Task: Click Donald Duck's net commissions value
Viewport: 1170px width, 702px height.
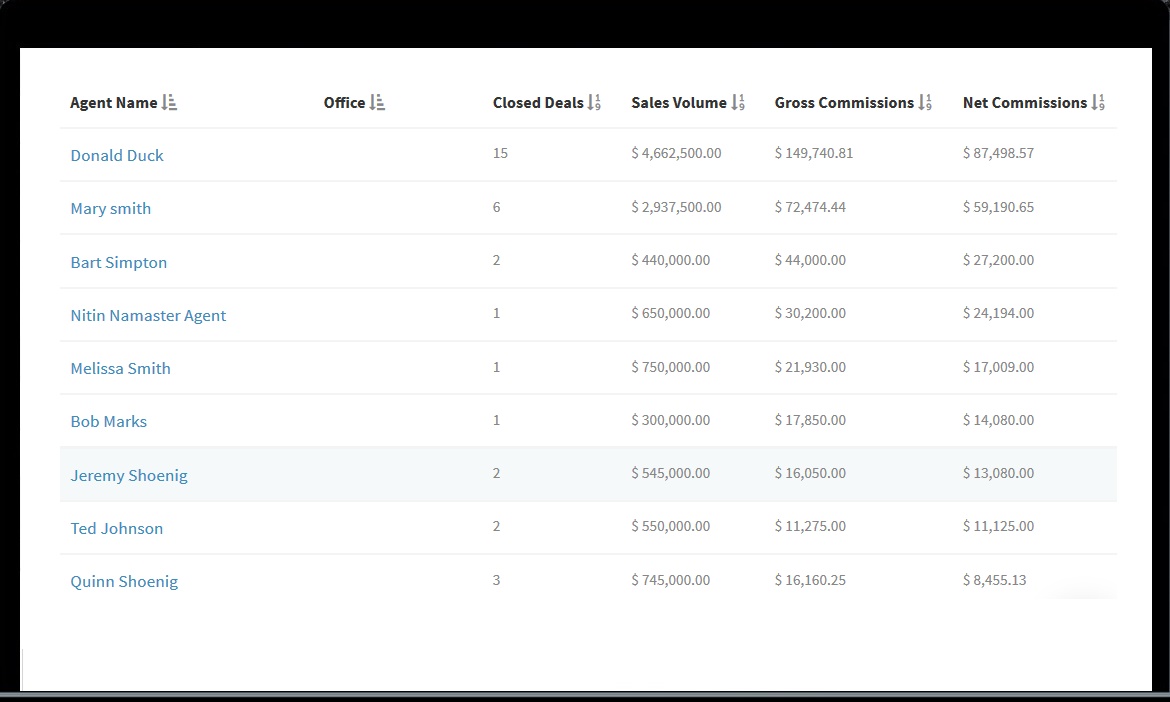Action: pos(998,153)
